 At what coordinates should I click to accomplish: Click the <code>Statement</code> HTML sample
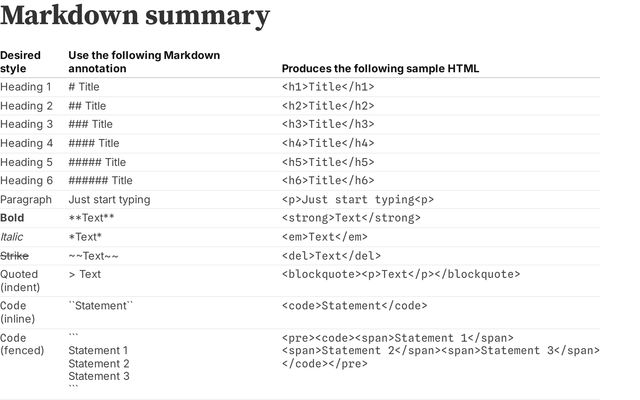click(x=354, y=306)
